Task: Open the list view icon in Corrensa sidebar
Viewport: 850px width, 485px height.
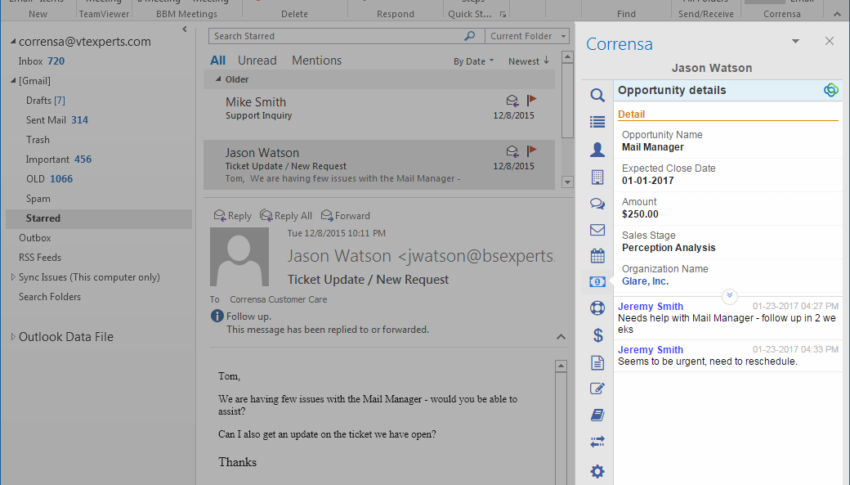Action: 597,122
